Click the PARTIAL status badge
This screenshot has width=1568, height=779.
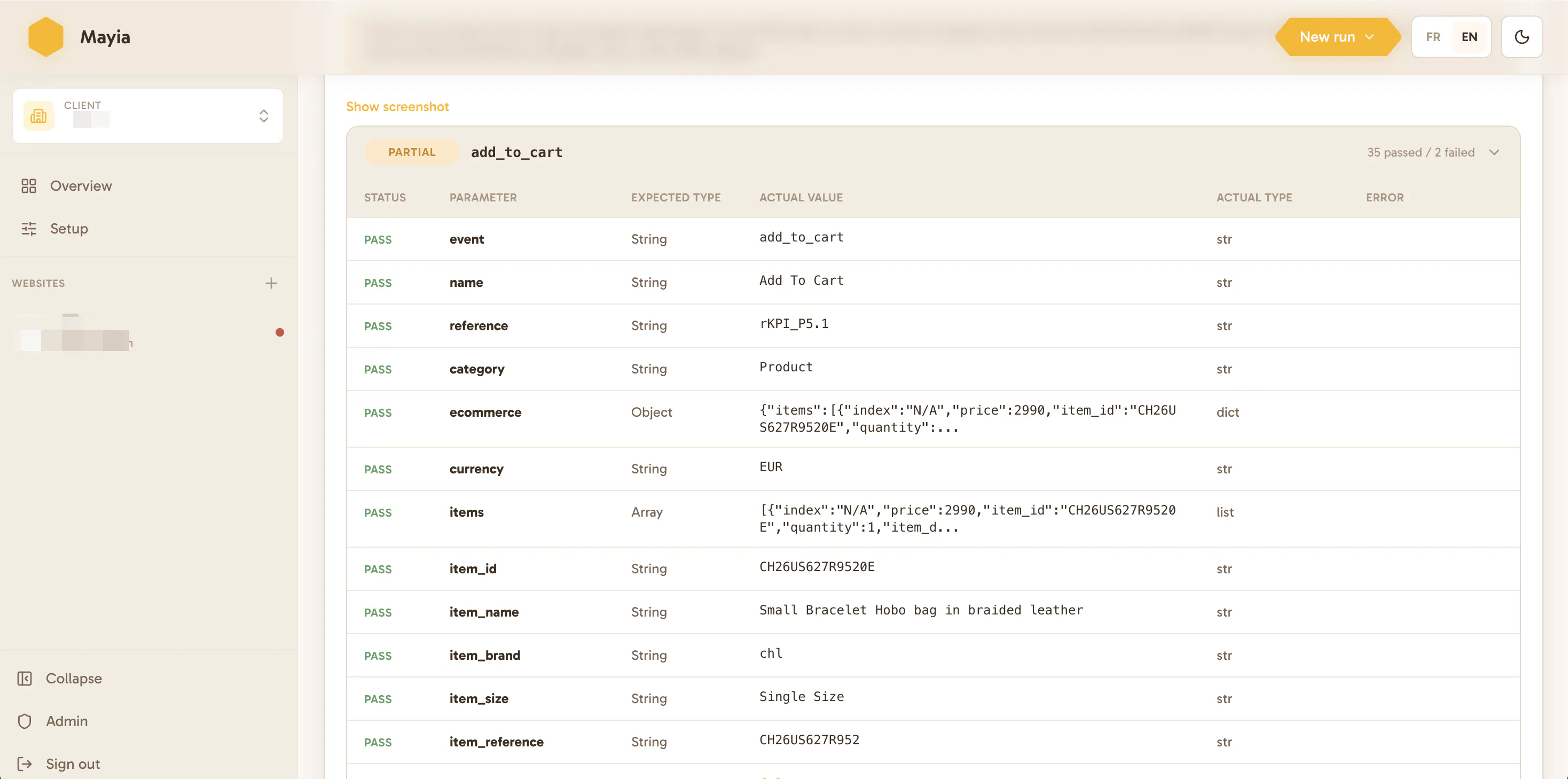411,152
